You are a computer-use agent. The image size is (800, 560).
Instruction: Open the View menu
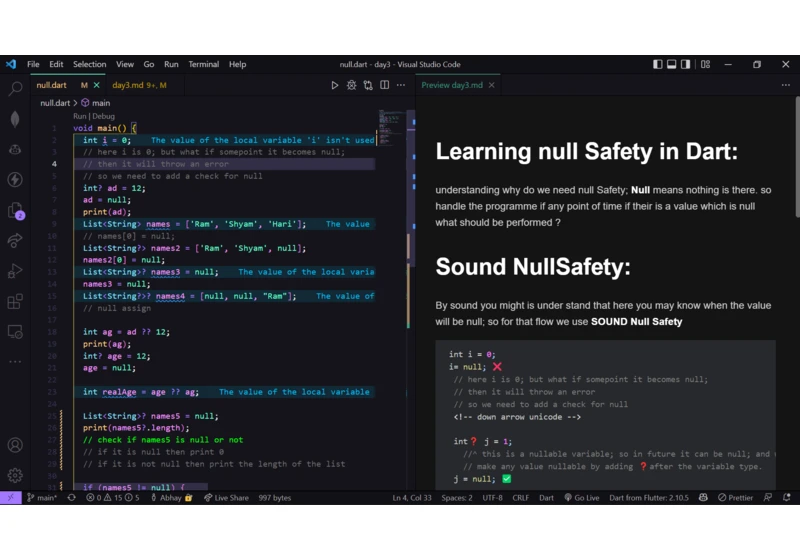click(x=124, y=64)
